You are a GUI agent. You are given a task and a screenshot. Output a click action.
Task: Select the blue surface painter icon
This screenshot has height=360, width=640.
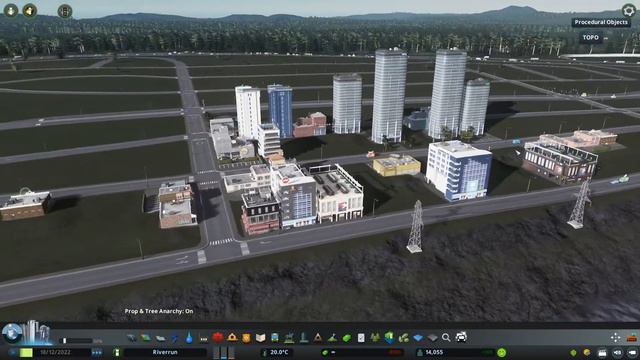418,338
